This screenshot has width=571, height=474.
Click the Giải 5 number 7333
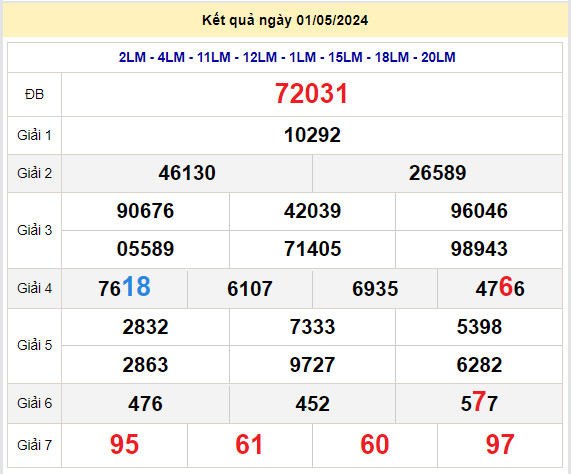pyautogui.click(x=312, y=327)
